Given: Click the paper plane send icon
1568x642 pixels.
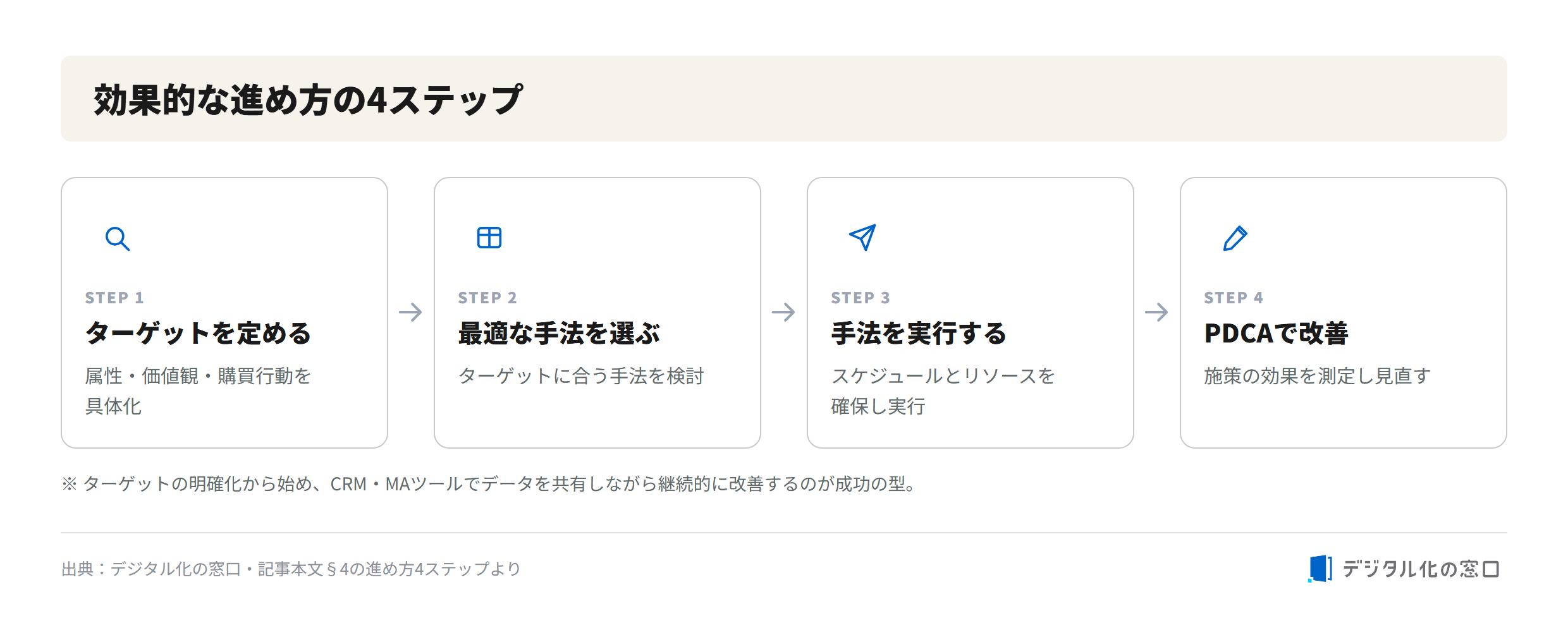Looking at the screenshot, I should (x=862, y=238).
